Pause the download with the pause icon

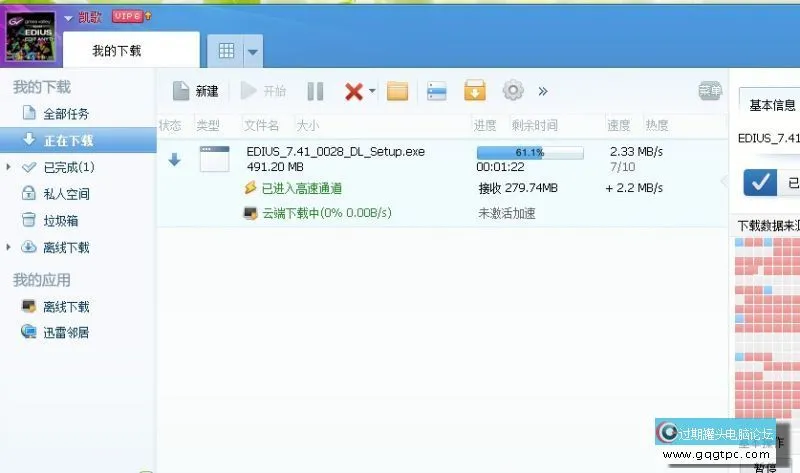point(315,91)
